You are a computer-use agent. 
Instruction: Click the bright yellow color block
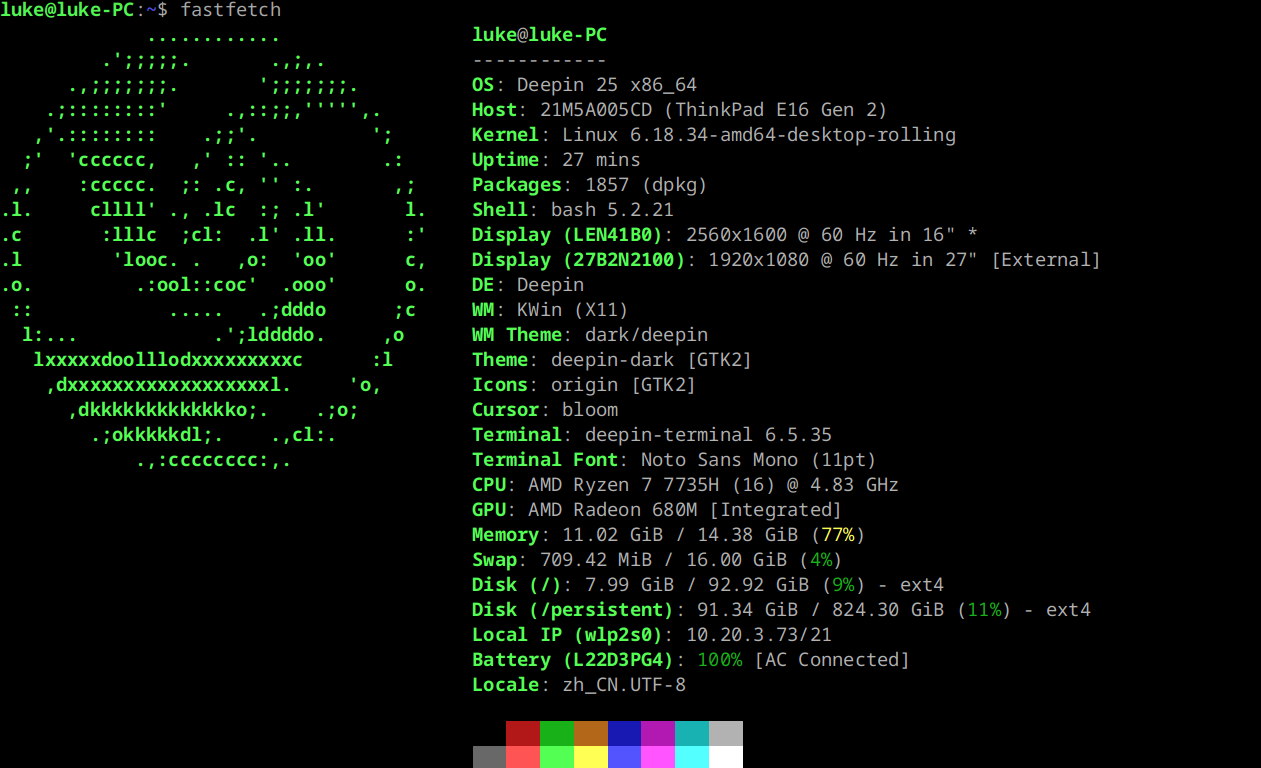click(x=591, y=757)
